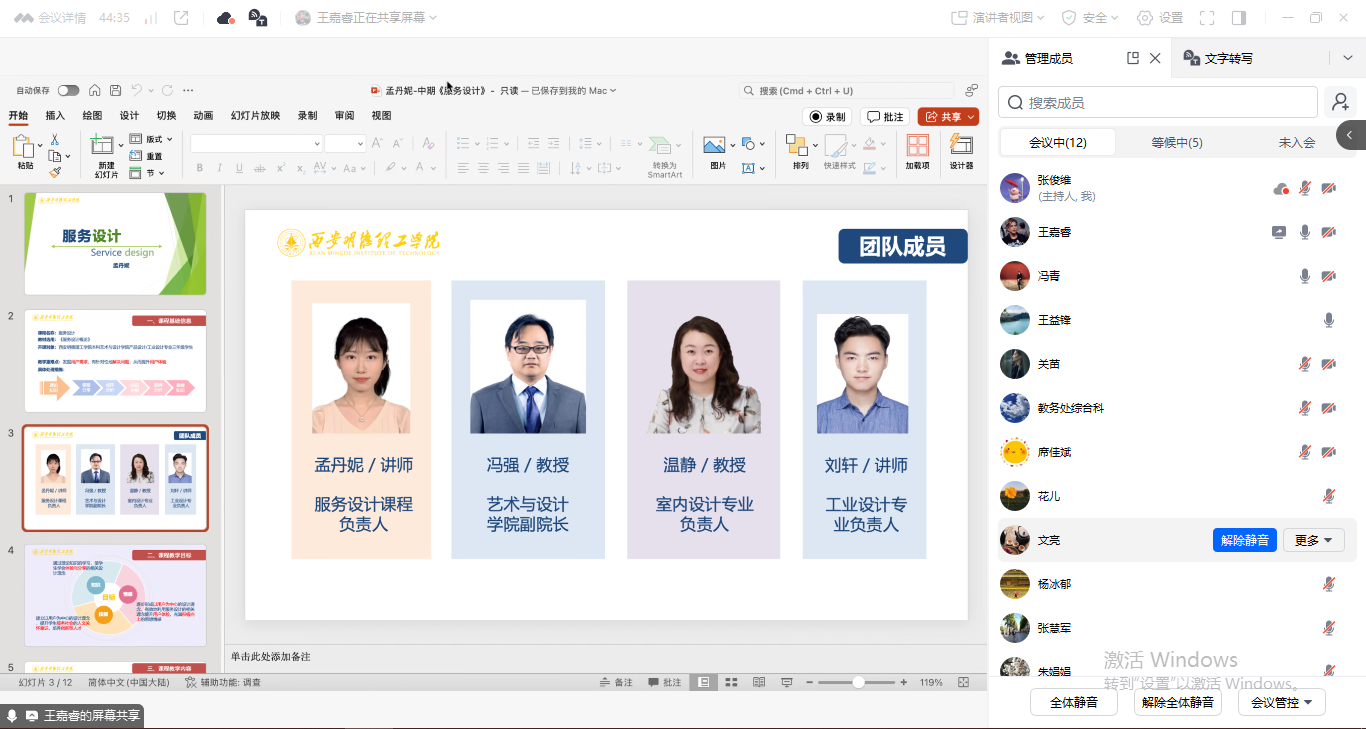This screenshot has height=729, width=1366.
Task: Open the 会议管控 dropdown
Action: click(x=1281, y=702)
